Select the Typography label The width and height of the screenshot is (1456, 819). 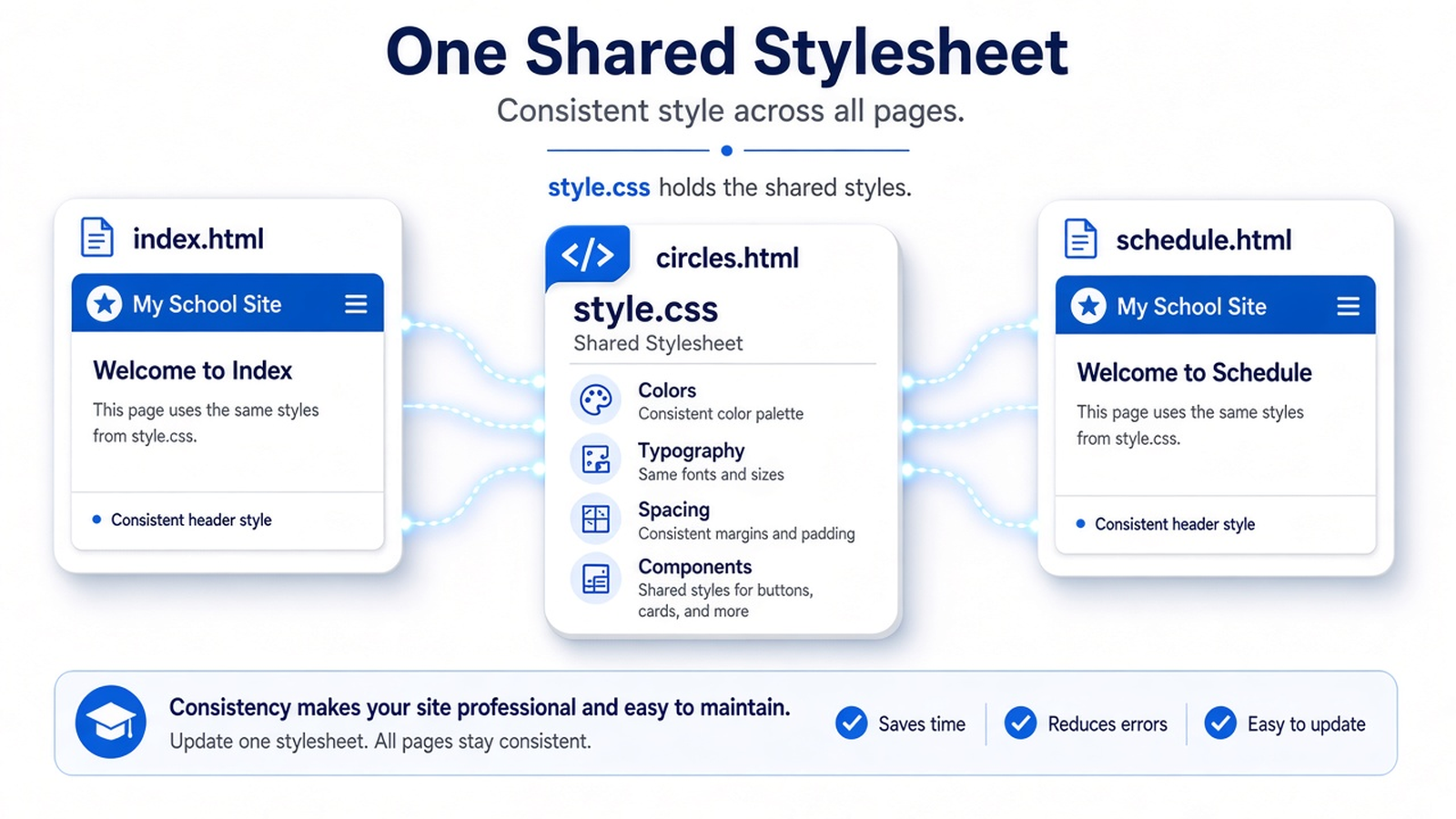692,450
